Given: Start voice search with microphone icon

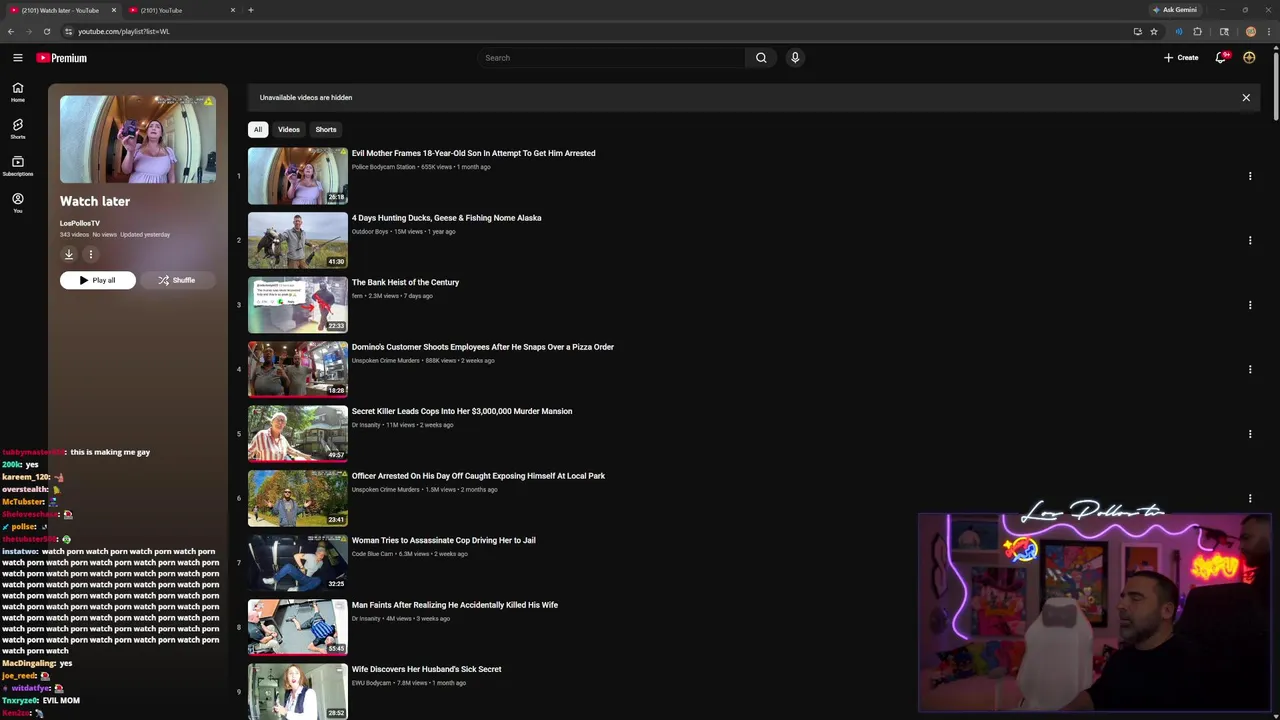Looking at the screenshot, I should pos(795,58).
